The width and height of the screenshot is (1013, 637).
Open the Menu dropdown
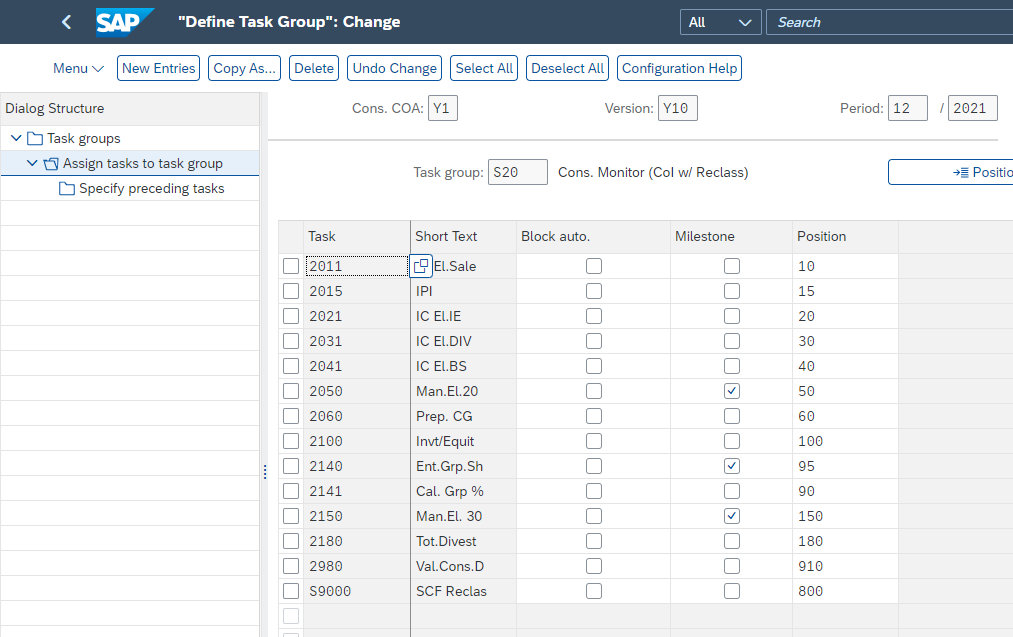tap(78, 68)
